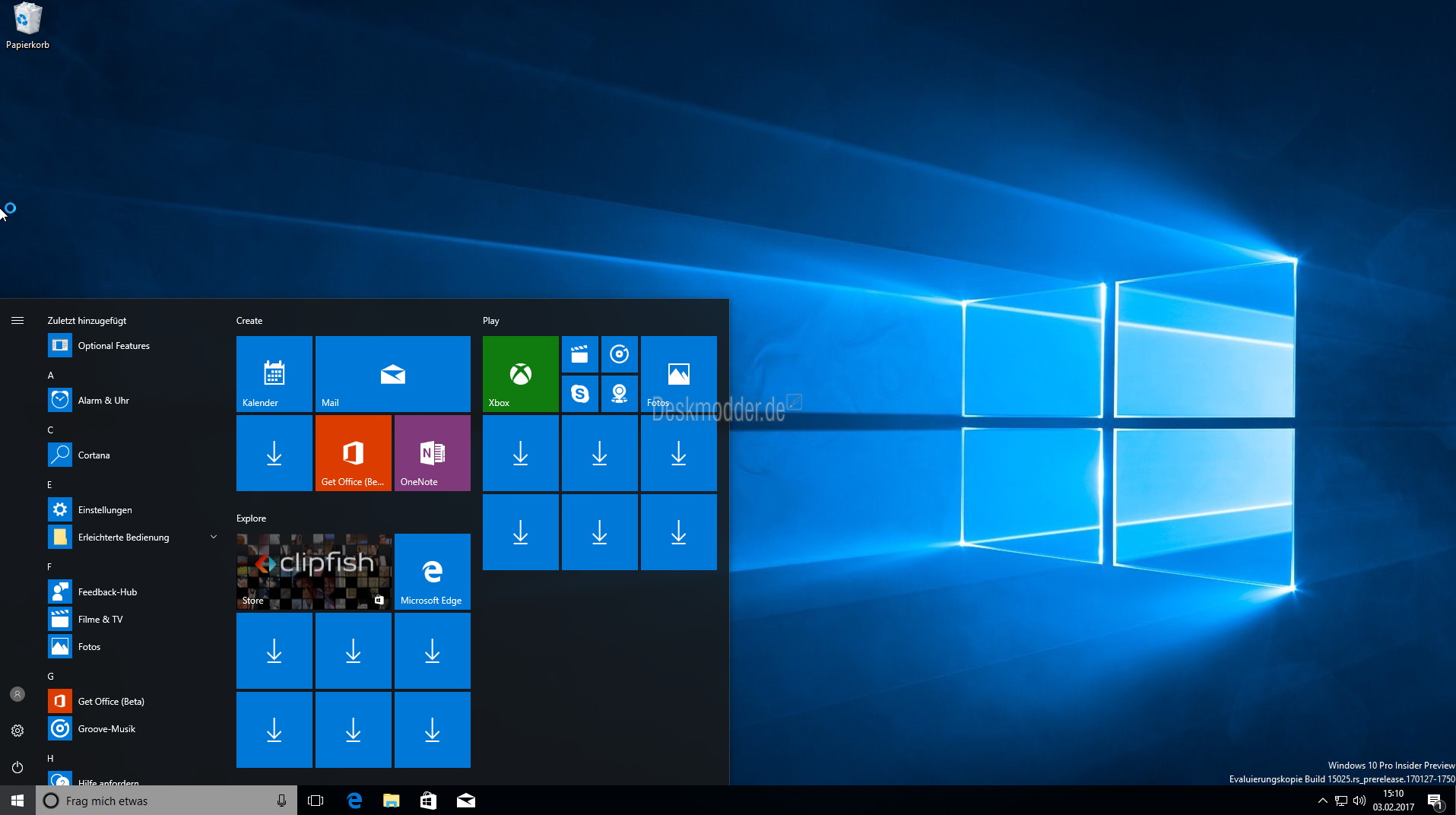Open Einstellungen from app list

(133, 510)
